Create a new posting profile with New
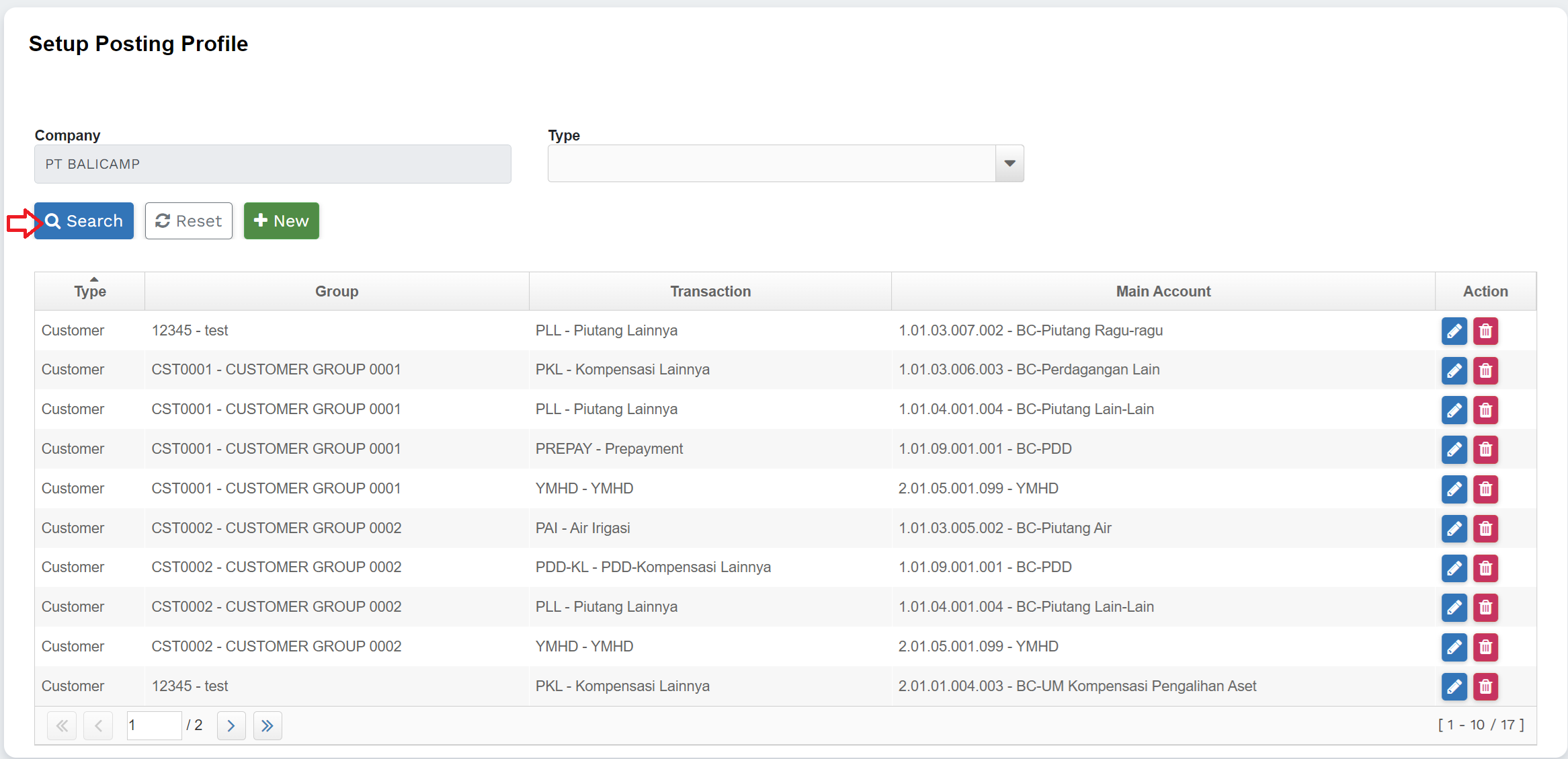Image resolution: width=1568 pixels, height=759 pixels. click(281, 221)
